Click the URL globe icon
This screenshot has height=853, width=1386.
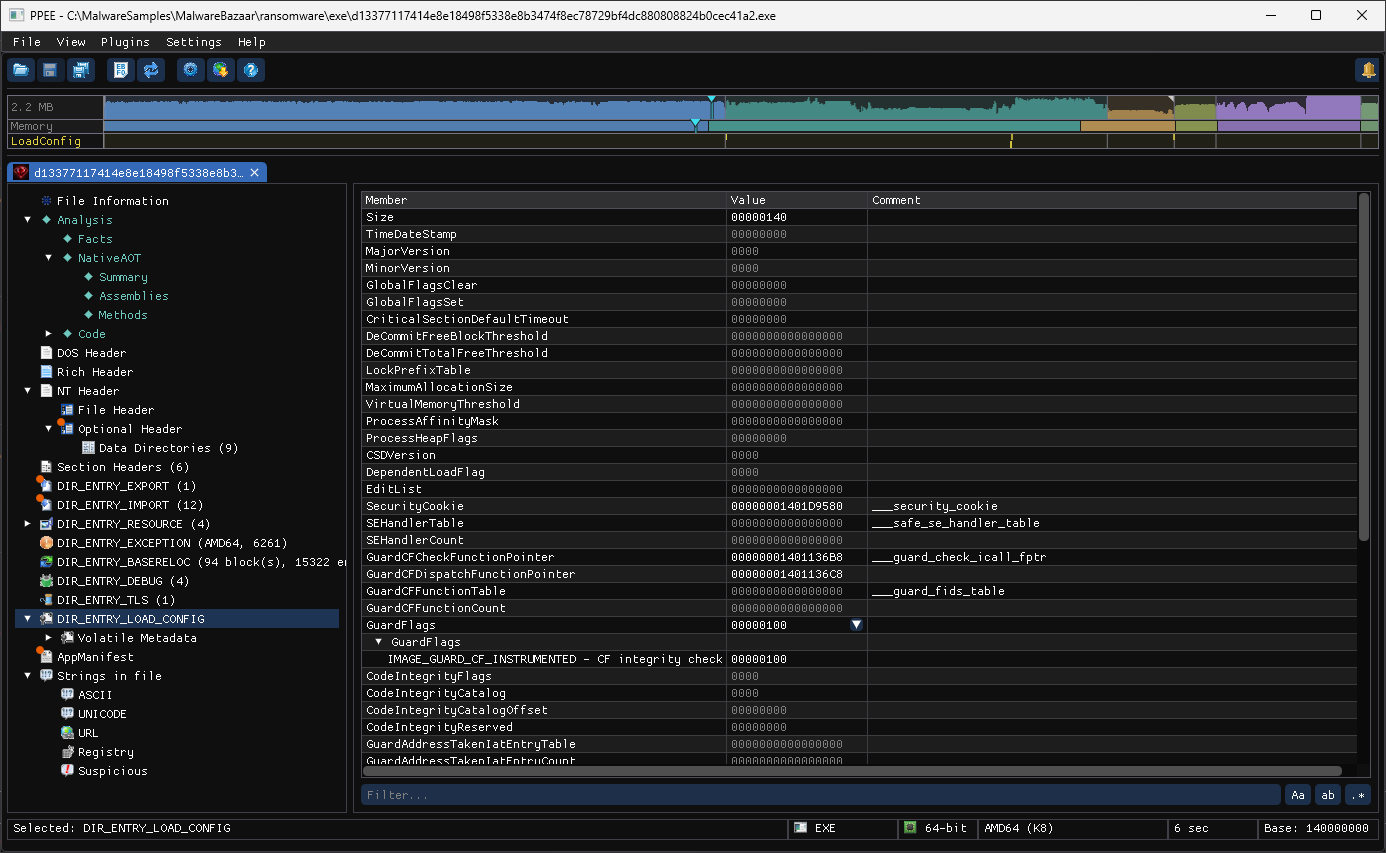tap(67, 733)
